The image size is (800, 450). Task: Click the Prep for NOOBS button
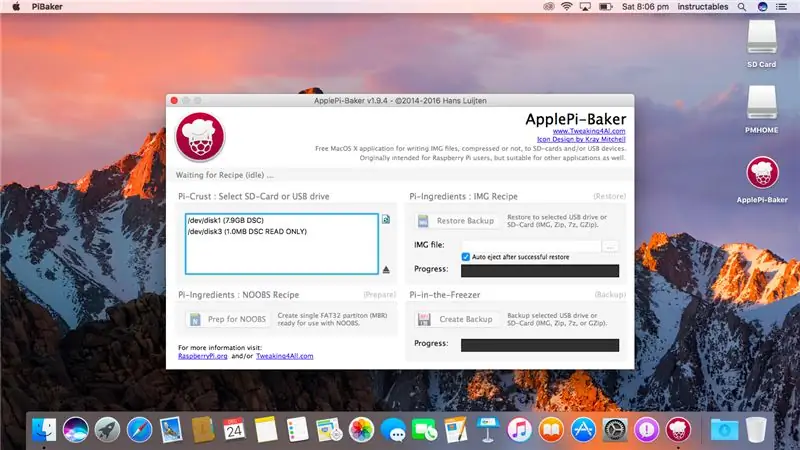pyautogui.click(x=228, y=319)
